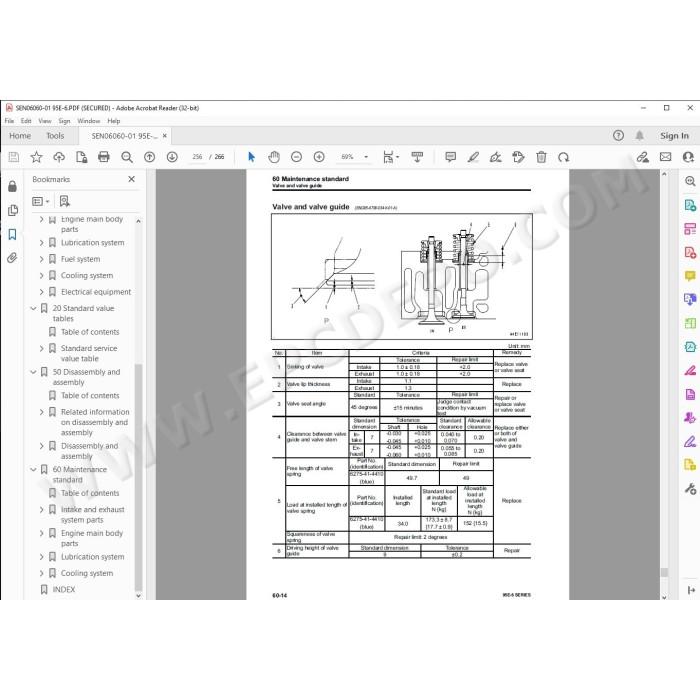Add a comment with the sticky note icon

[x=450, y=157]
